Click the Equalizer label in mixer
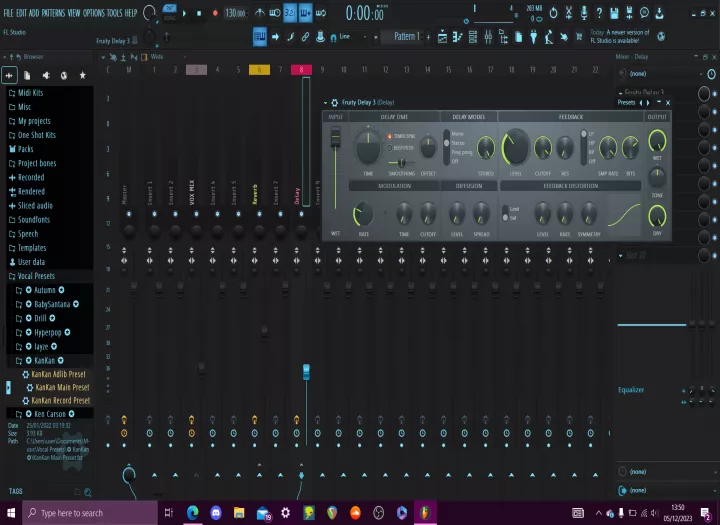This screenshot has width=720, height=525. click(x=631, y=390)
